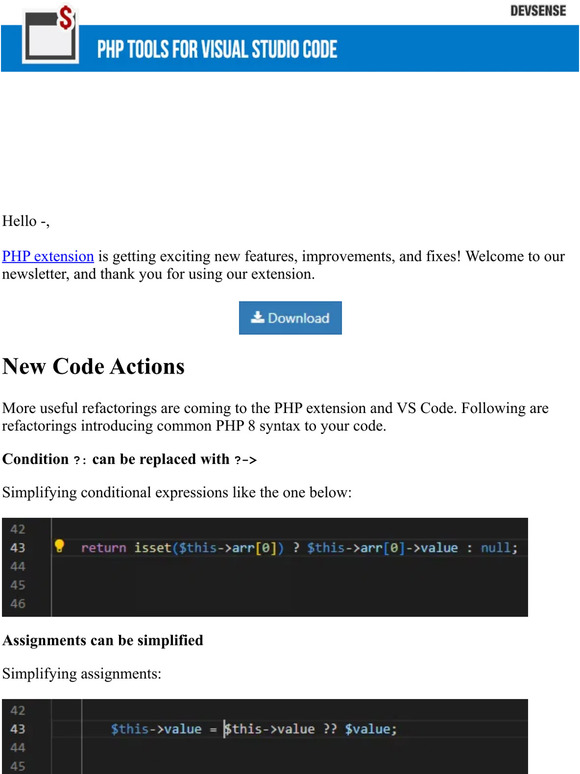
Task: Click the download arrow icon in button
Action: point(258,317)
